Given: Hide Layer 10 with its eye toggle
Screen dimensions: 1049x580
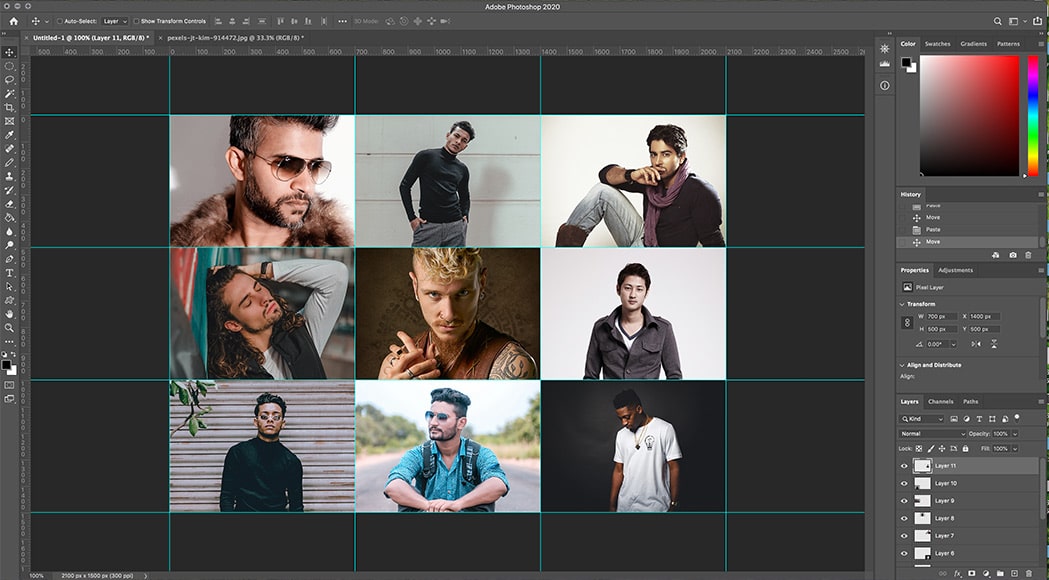Looking at the screenshot, I should 904,482.
